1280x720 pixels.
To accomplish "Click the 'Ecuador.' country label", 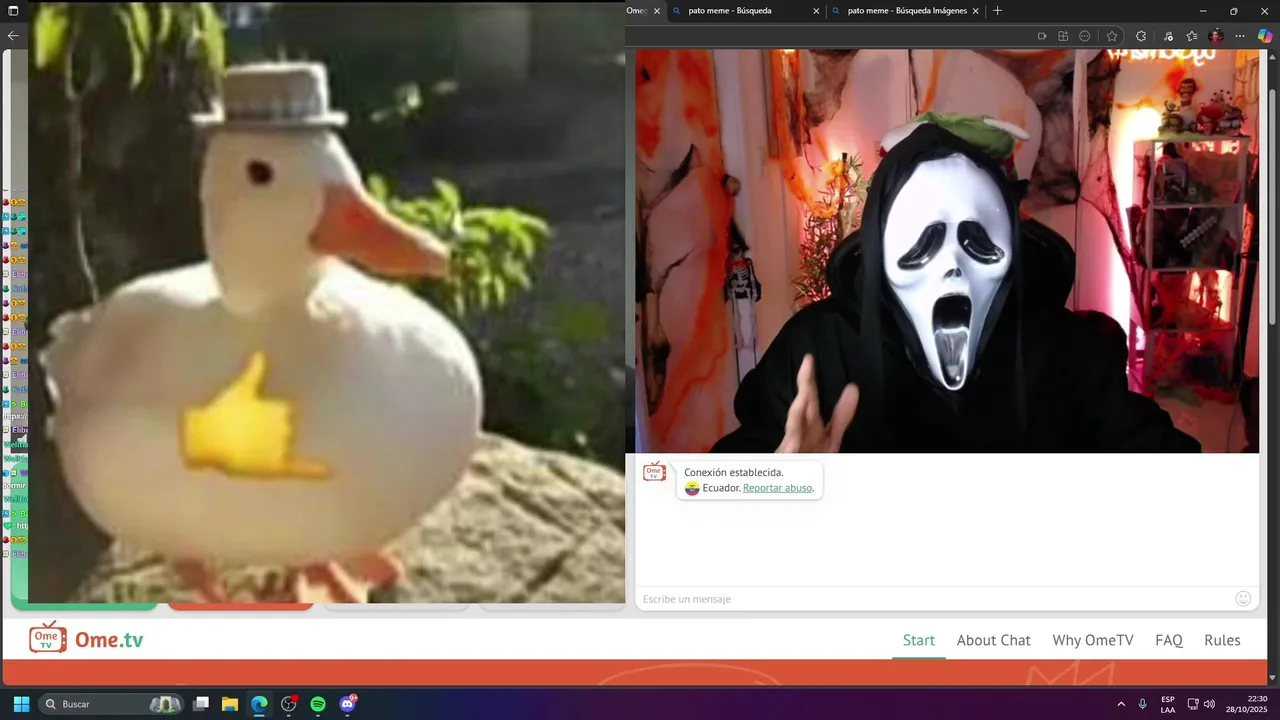I will [721, 488].
